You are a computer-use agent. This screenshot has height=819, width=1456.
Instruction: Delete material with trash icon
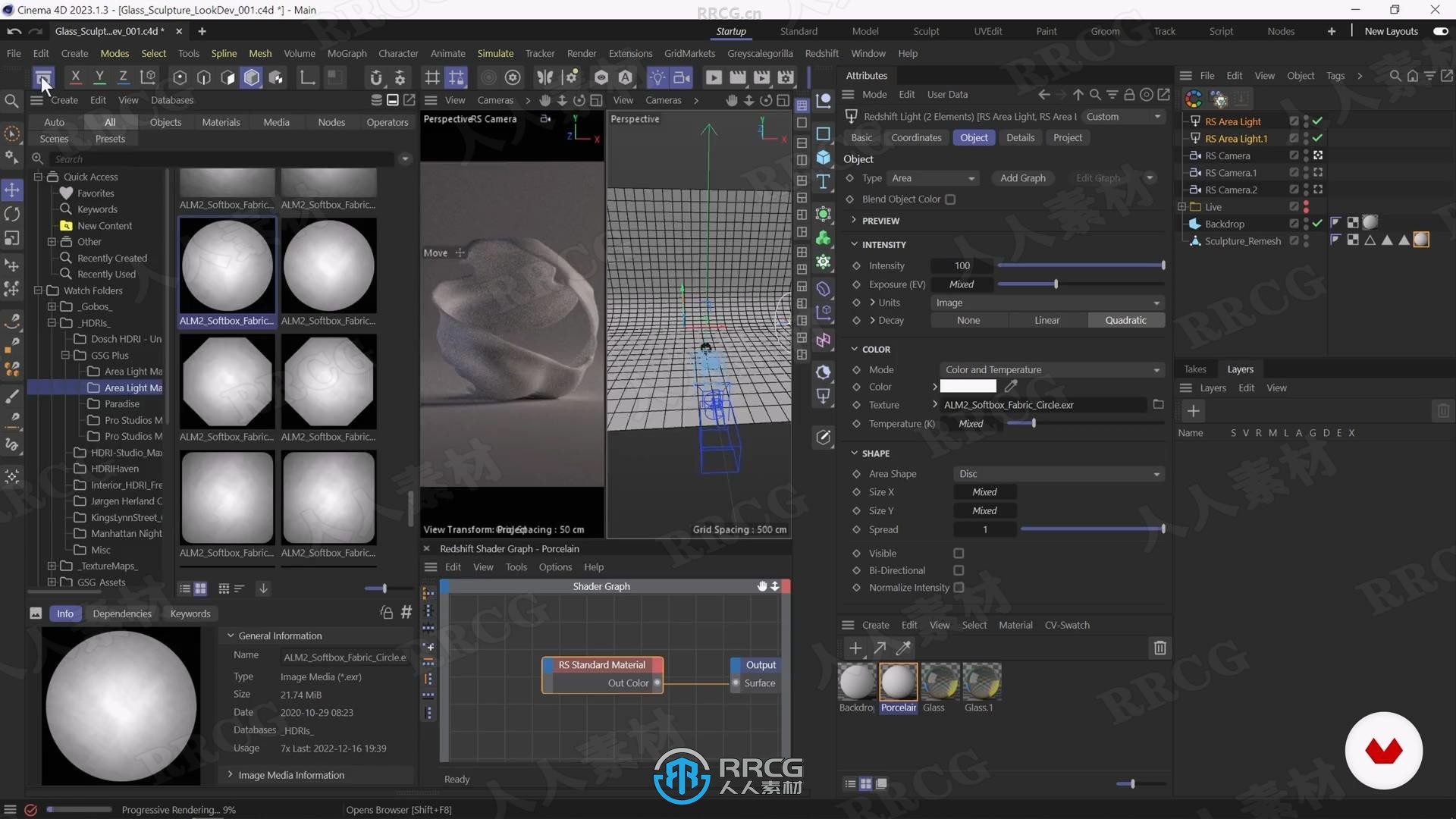coord(1159,648)
